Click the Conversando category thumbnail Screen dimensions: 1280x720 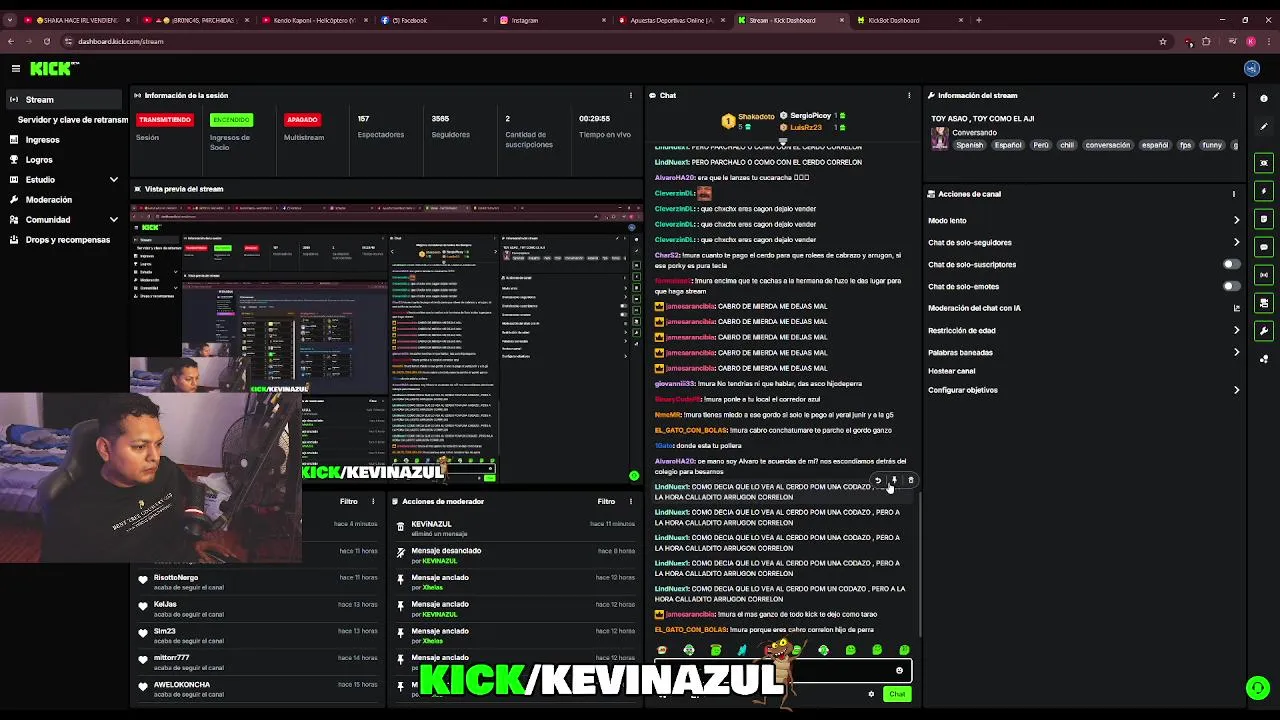click(939, 139)
